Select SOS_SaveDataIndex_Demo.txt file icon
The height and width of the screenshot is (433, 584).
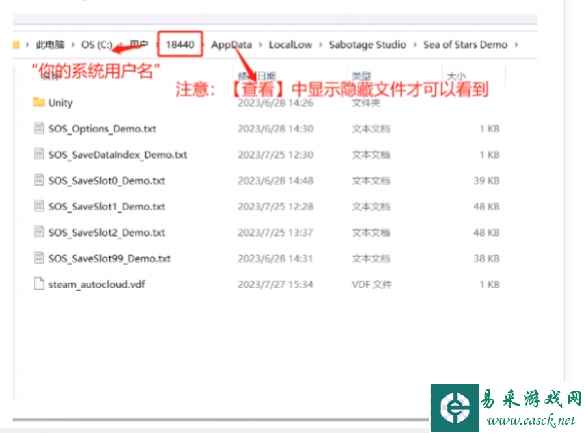coord(39,154)
